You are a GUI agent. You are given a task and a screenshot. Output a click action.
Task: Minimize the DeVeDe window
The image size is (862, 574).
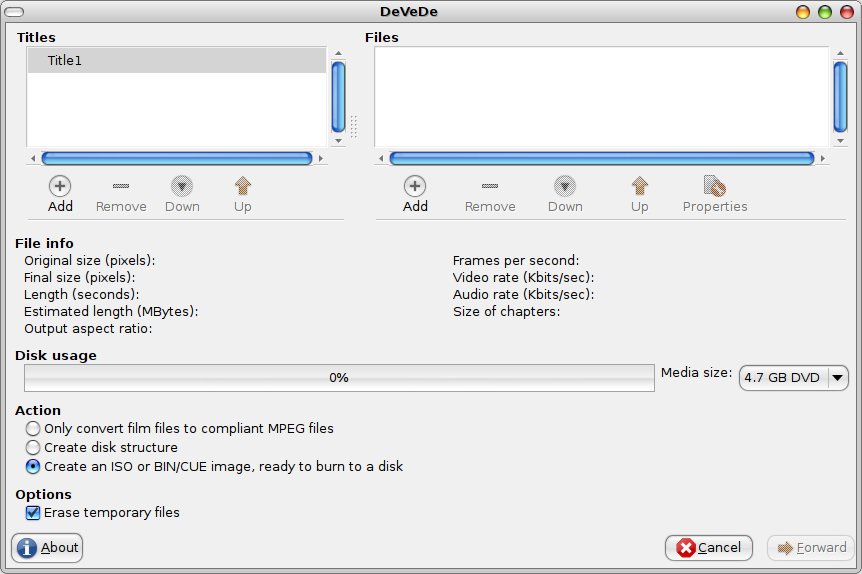pyautogui.click(x=803, y=12)
